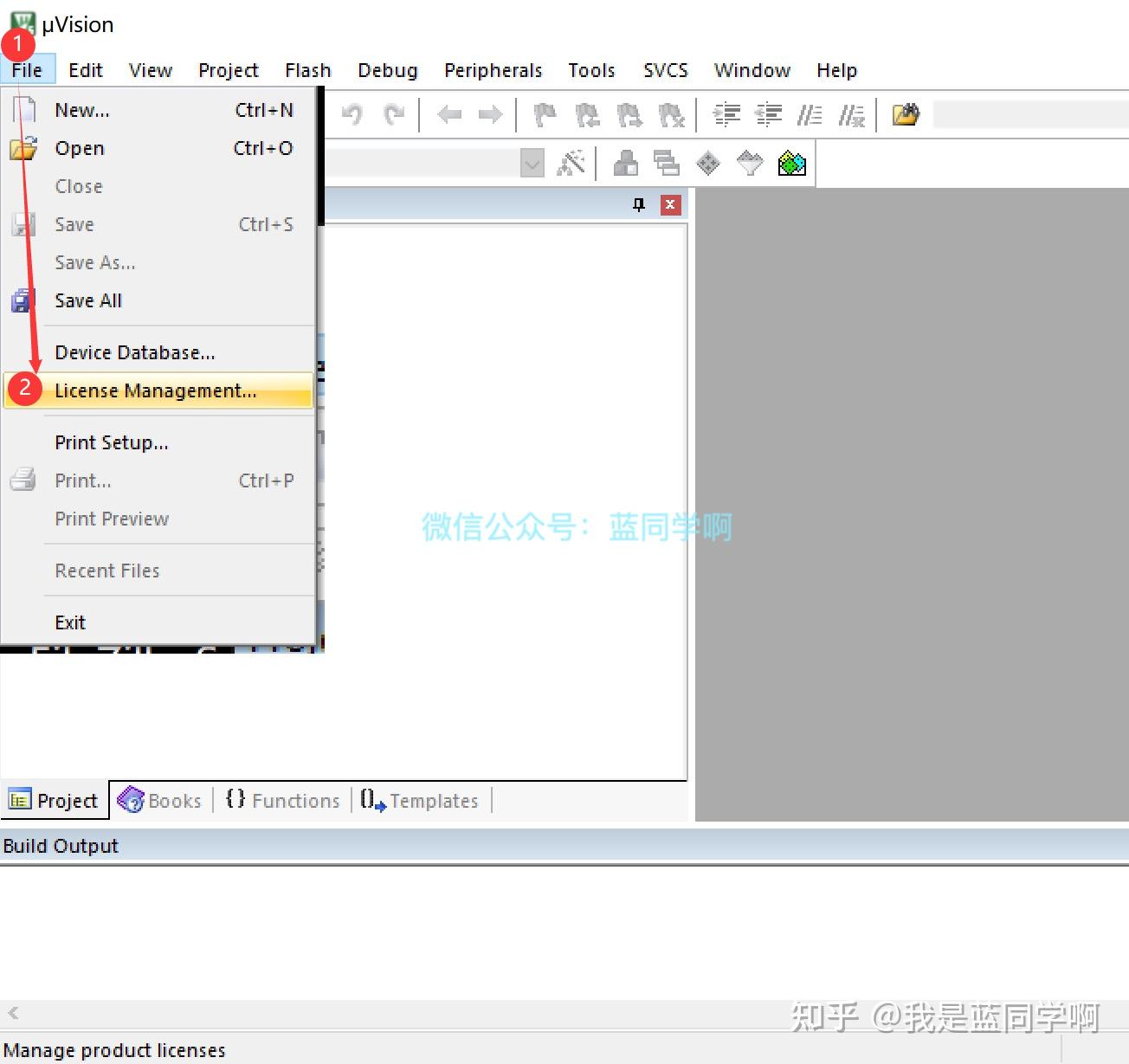The image size is (1129, 1064).
Task: Choose New... from the File menu
Action: click(x=158, y=110)
